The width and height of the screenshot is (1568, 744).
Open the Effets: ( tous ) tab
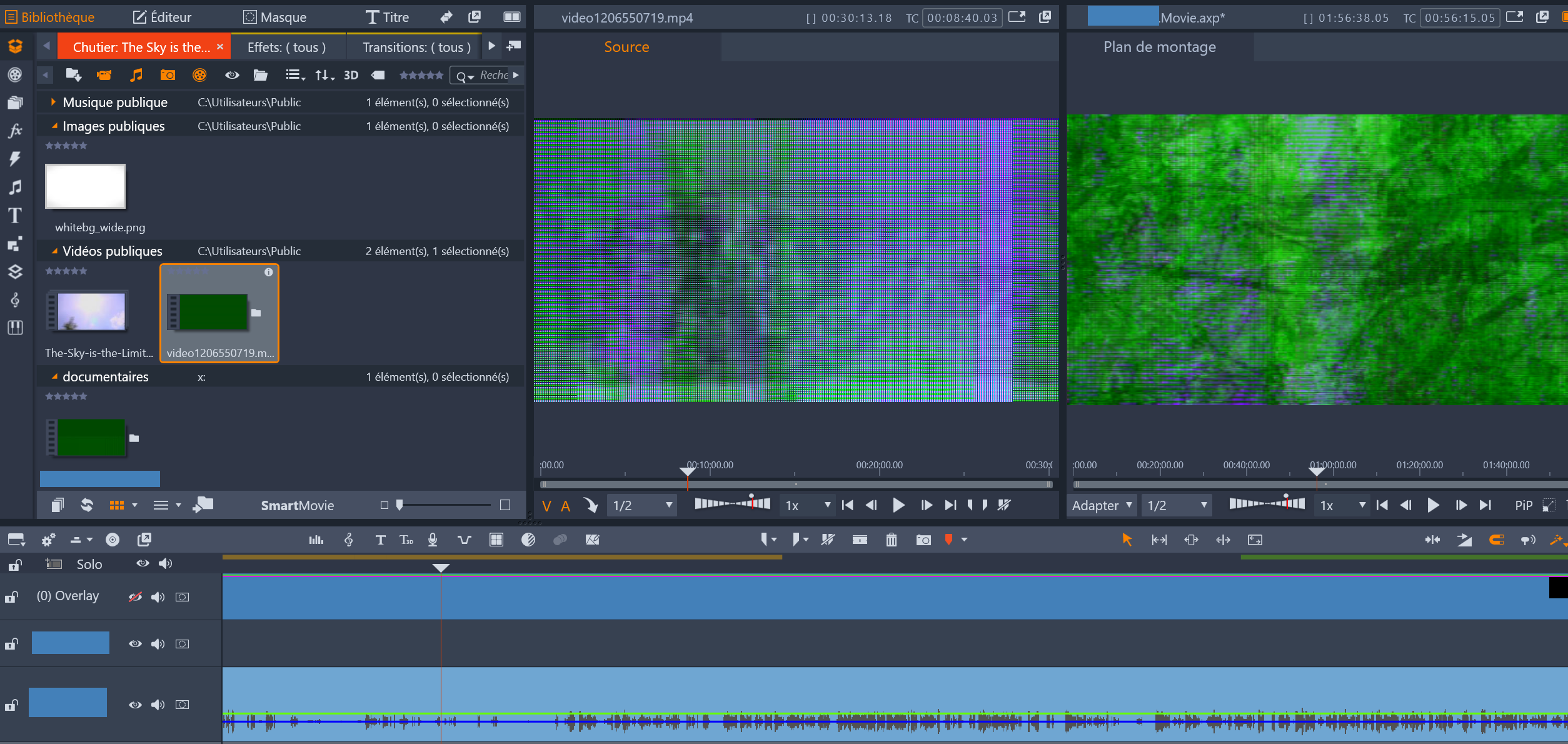[x=286, y=47]
